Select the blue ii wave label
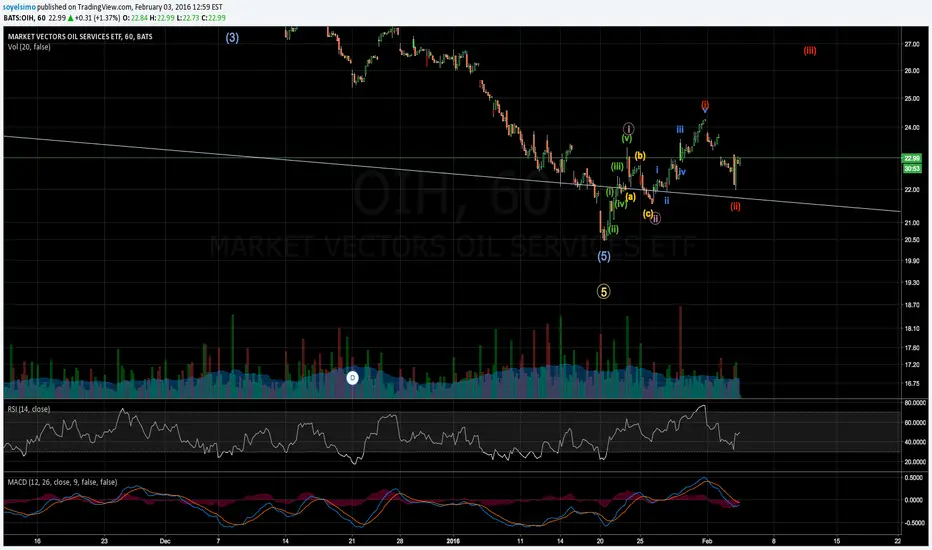 coord(666,200)
